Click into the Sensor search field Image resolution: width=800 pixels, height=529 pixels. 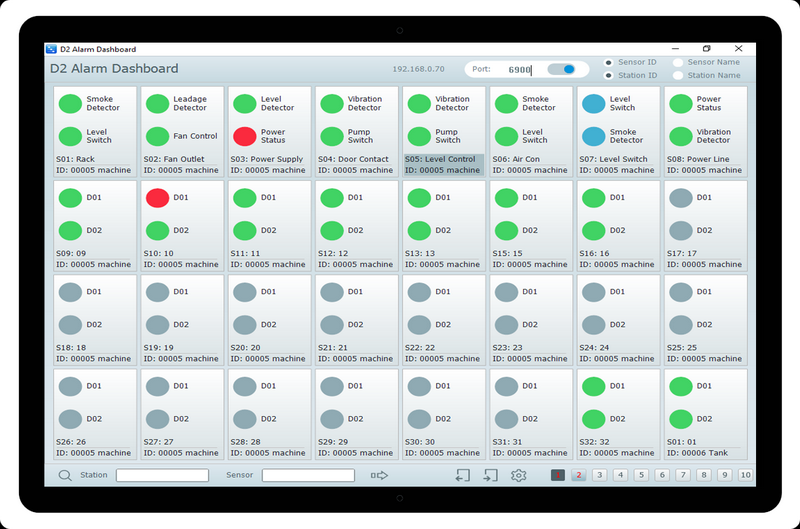pyautogui.click(x=308, y=476)
